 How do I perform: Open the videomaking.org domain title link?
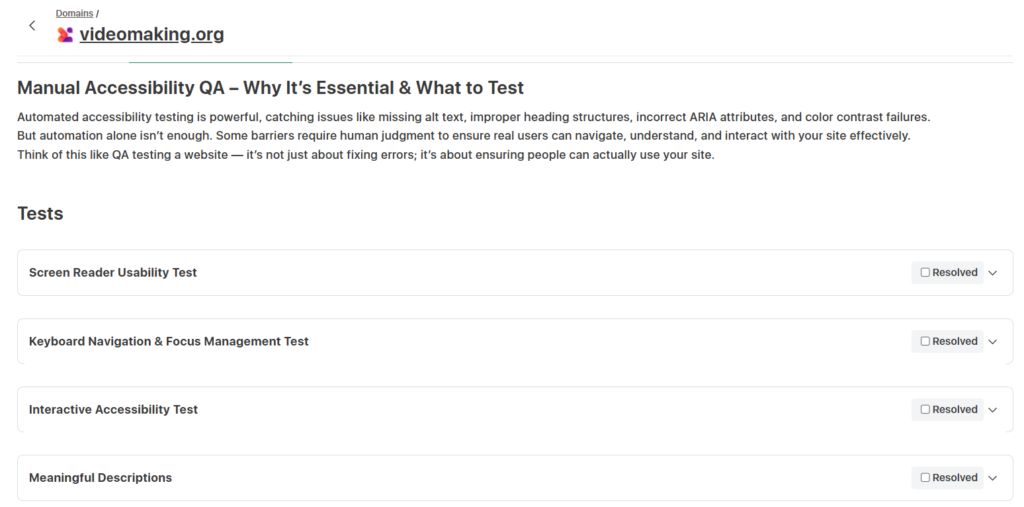coord(152,34)
